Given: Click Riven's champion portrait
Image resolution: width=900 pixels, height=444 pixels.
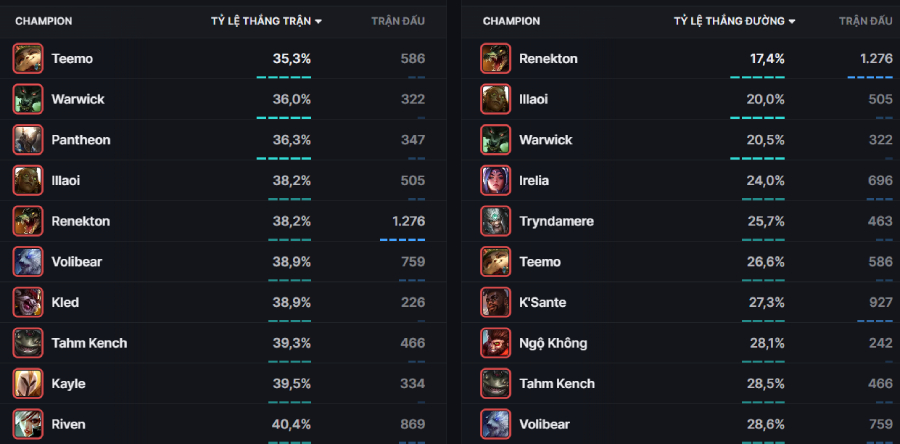Looking at the screenshot, I should click(x=28, y=424).
